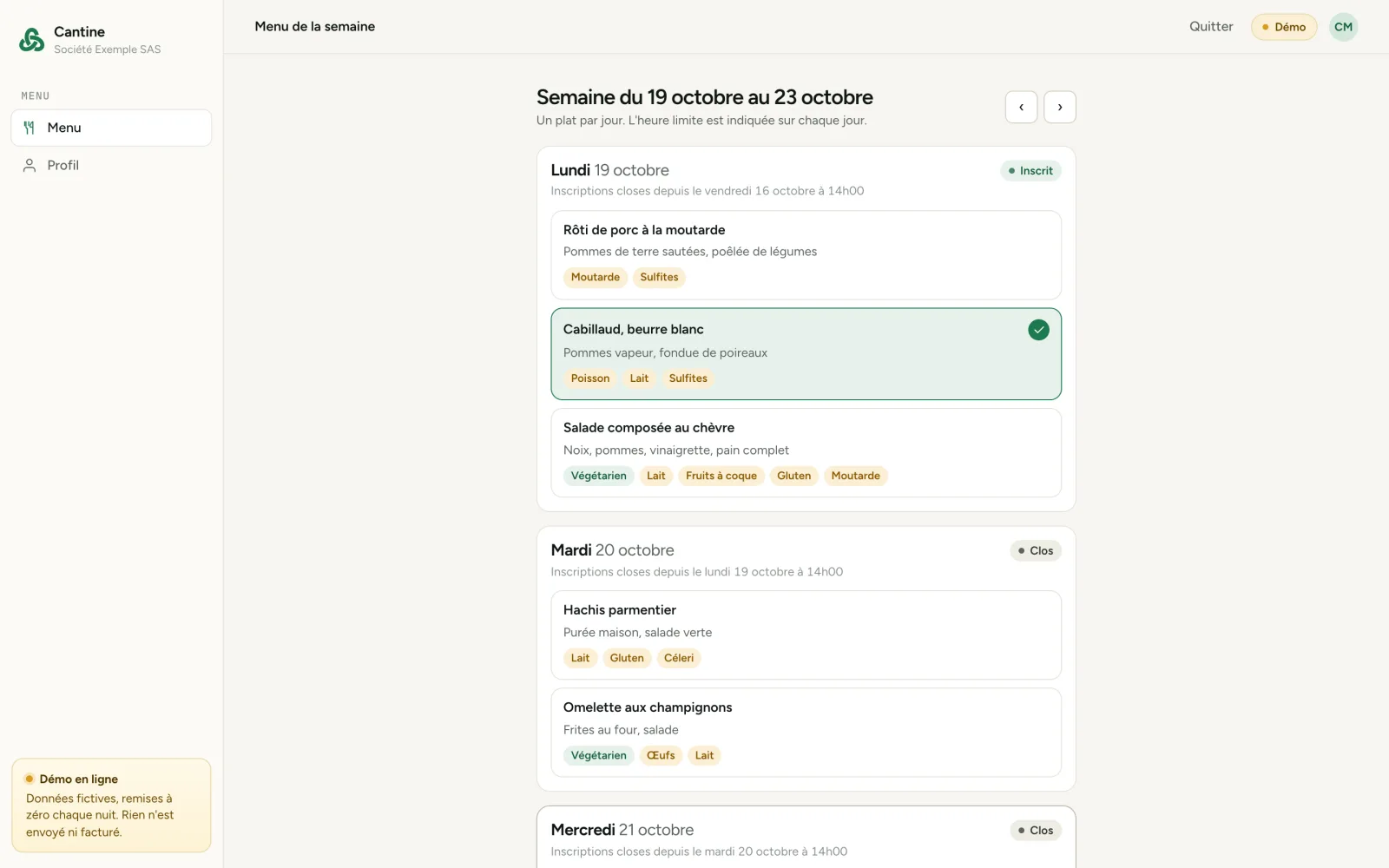
Task: Click the Mercredi 21 octobre heading
Action: pyautogui.click(x=622, y=830)
